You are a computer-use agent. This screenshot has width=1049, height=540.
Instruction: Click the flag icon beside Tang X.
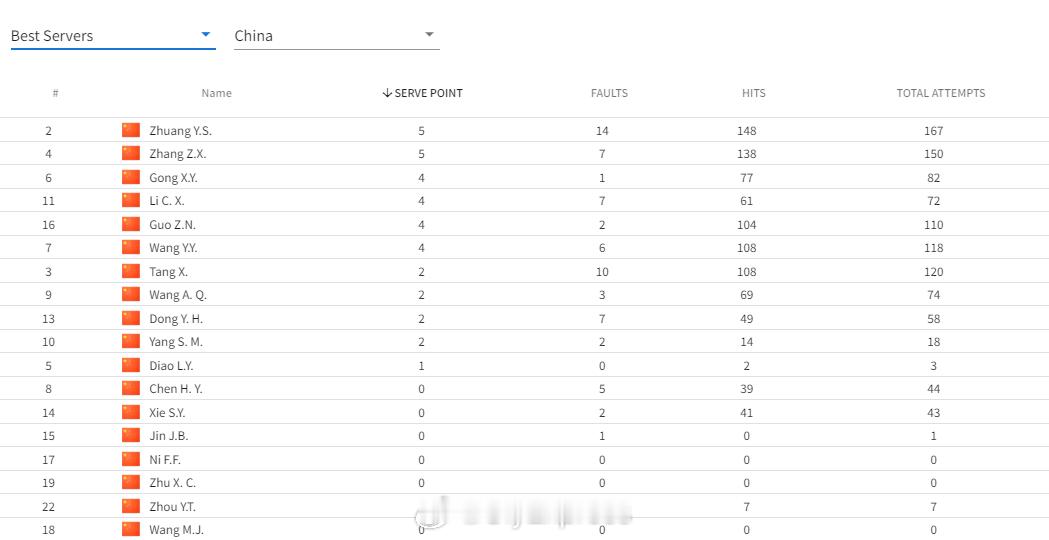coord(131,272)
